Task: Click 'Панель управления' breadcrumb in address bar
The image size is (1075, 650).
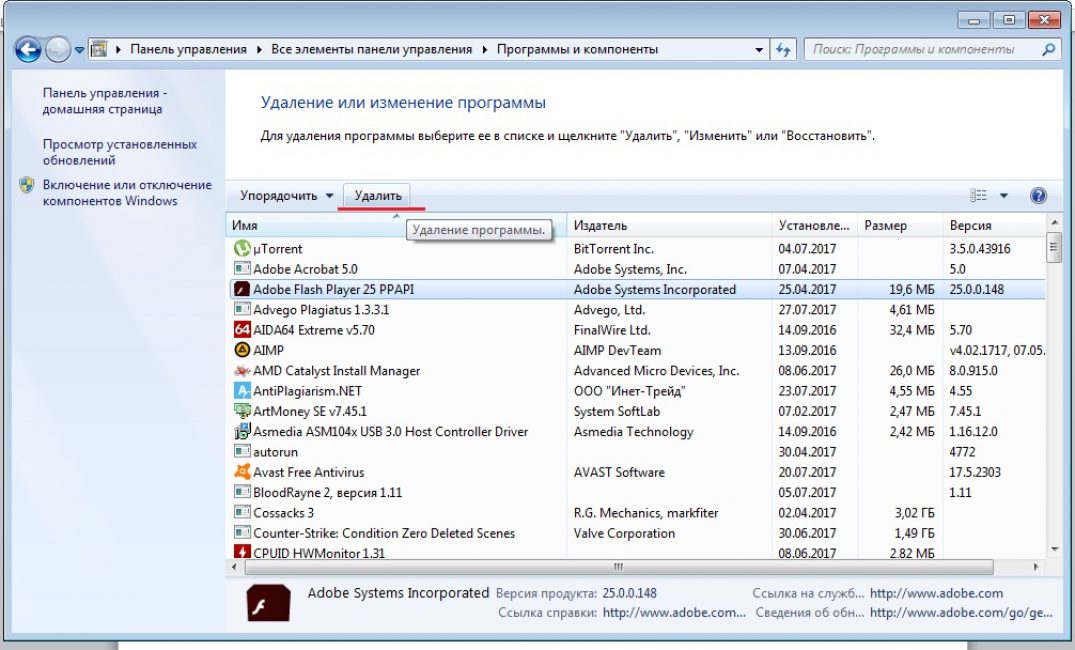Action: tap(189, 49)
